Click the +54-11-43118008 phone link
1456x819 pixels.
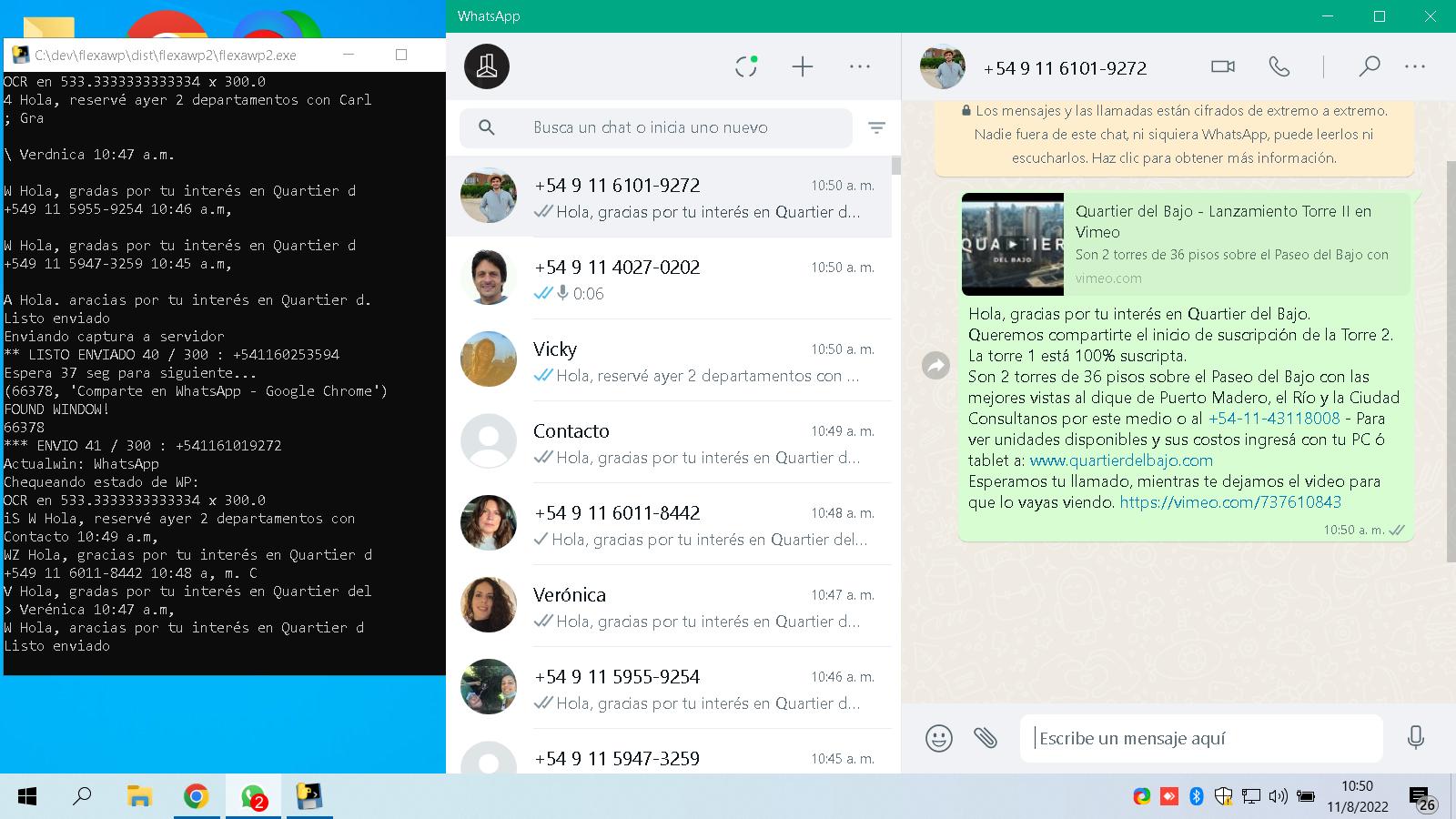click(x=1274, y=419)
